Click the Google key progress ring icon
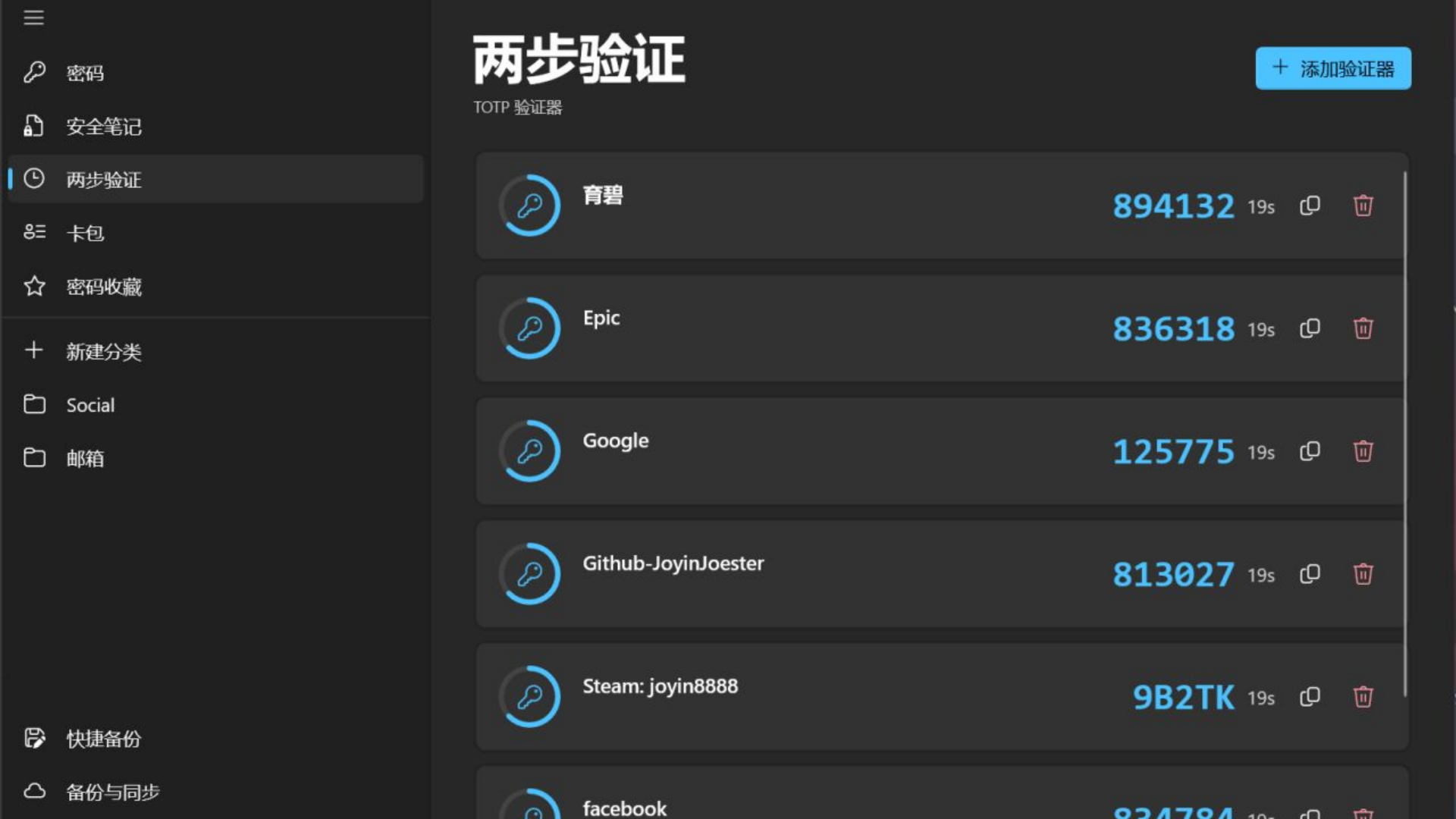Screen dimensions: 1456x819 (x=529, y=451)
